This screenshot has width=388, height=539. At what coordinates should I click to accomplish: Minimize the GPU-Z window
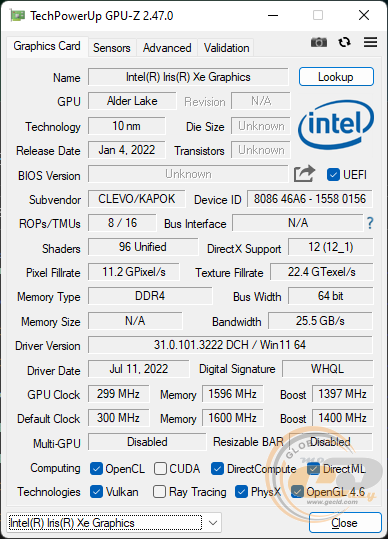273,15
